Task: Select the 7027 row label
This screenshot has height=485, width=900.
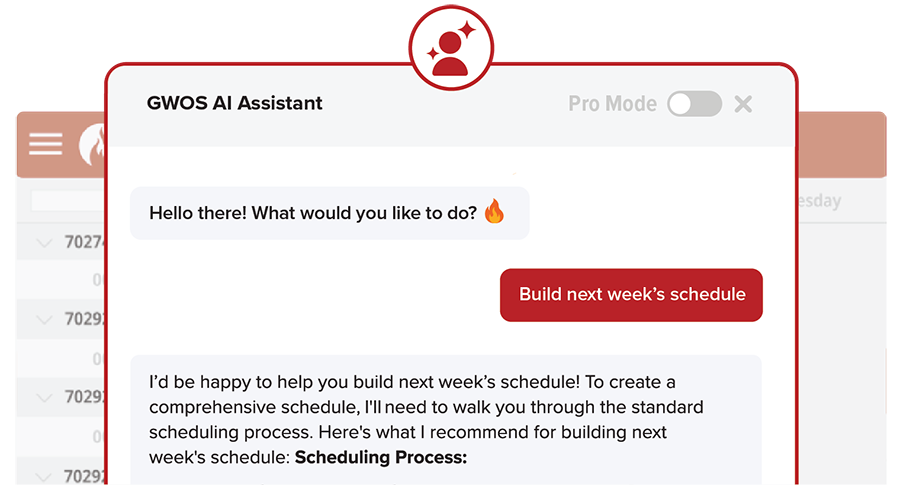Action: point(85,242)
